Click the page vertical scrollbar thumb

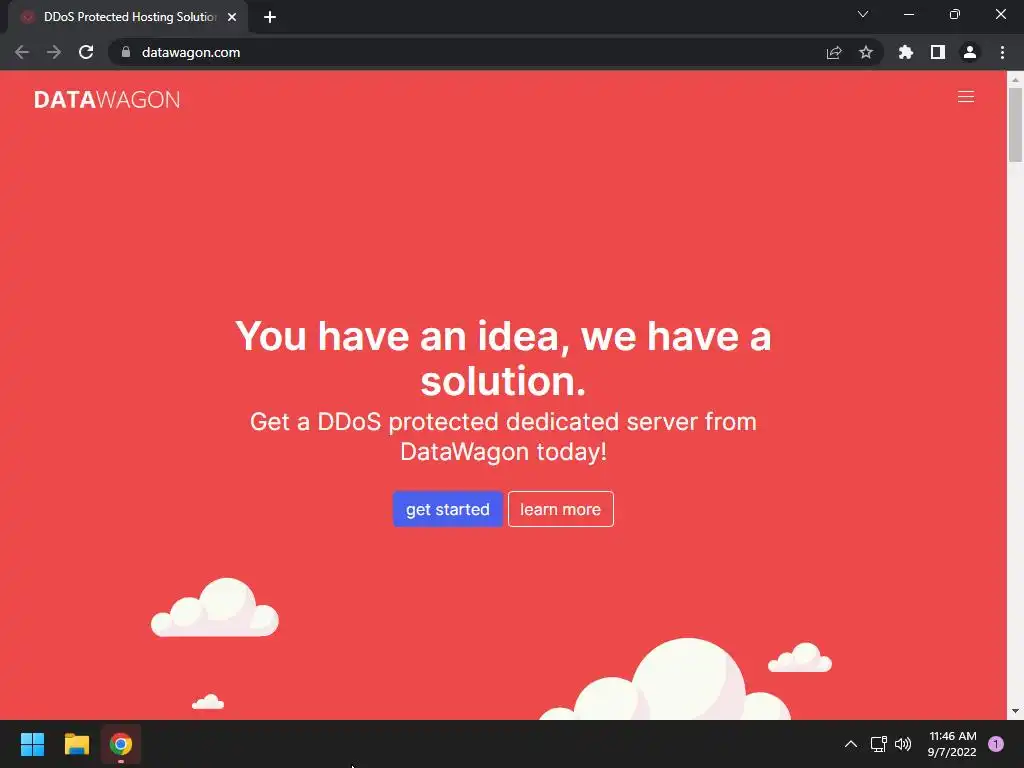[x=1015, y=124]
